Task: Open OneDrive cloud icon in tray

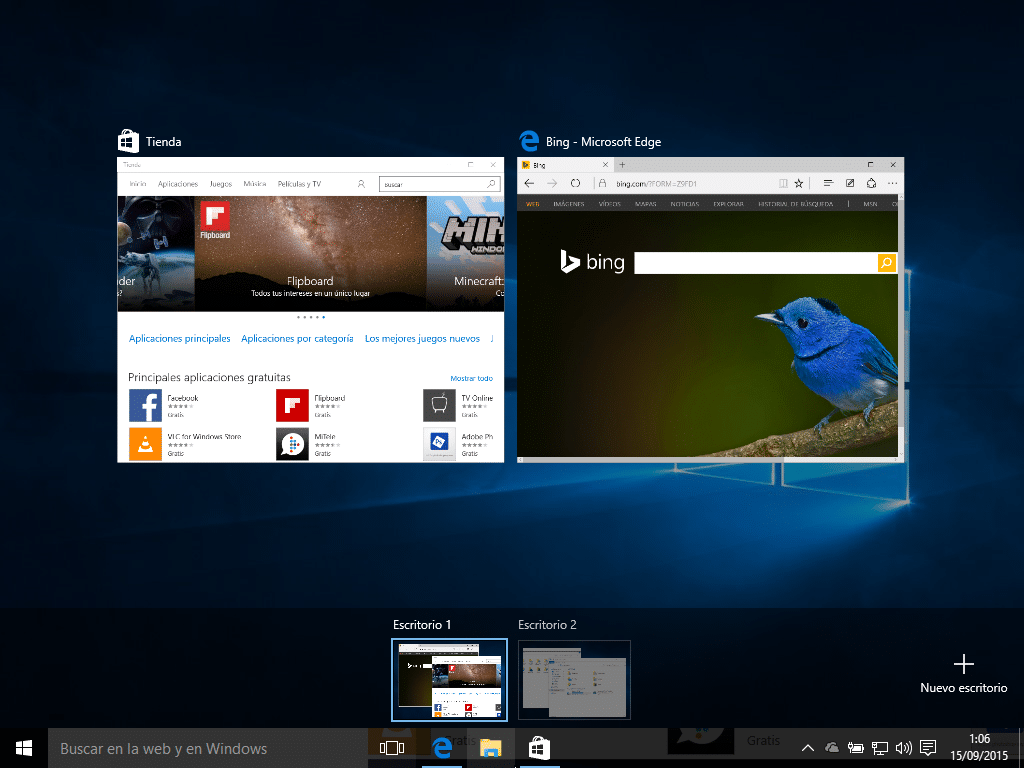Action: click(831, 748)
